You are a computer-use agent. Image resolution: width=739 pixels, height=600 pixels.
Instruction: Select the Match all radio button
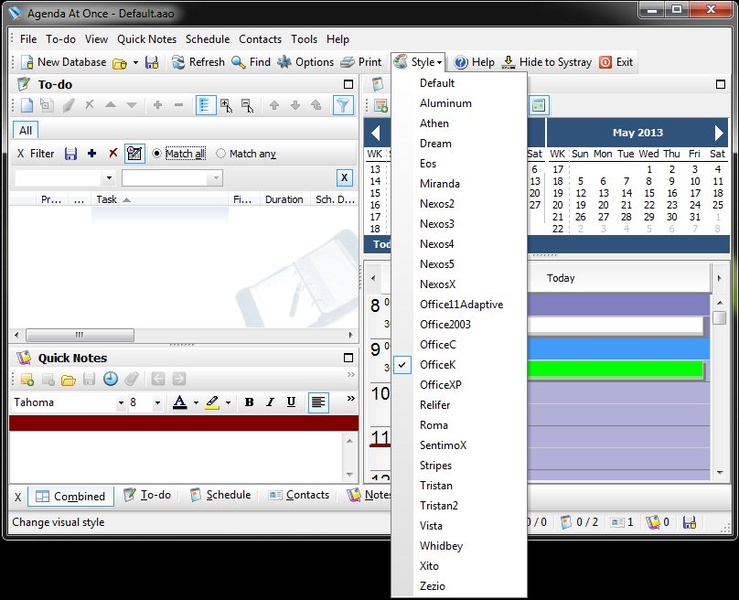tap(157, 154)
